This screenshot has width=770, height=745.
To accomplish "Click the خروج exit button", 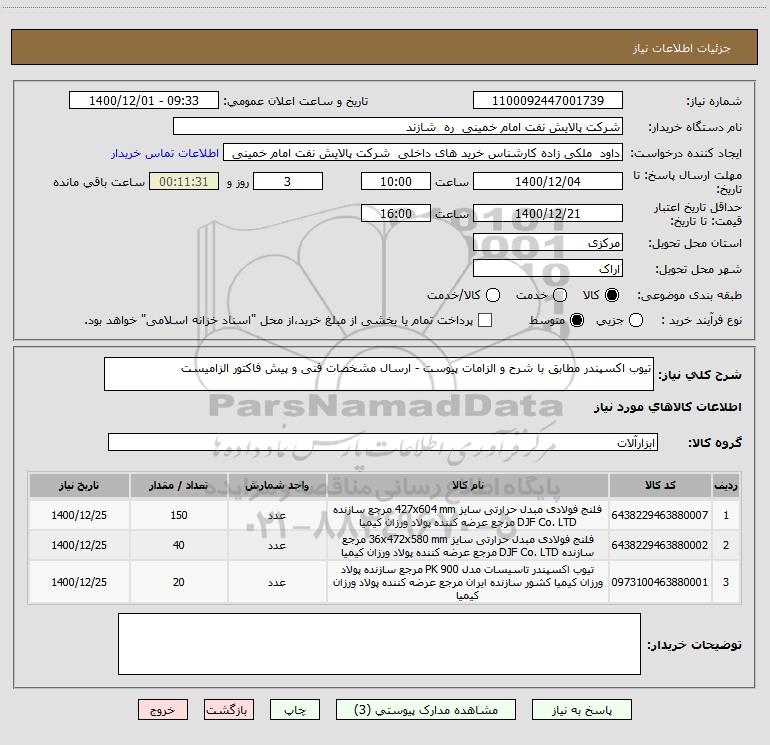I will (163, 710).
